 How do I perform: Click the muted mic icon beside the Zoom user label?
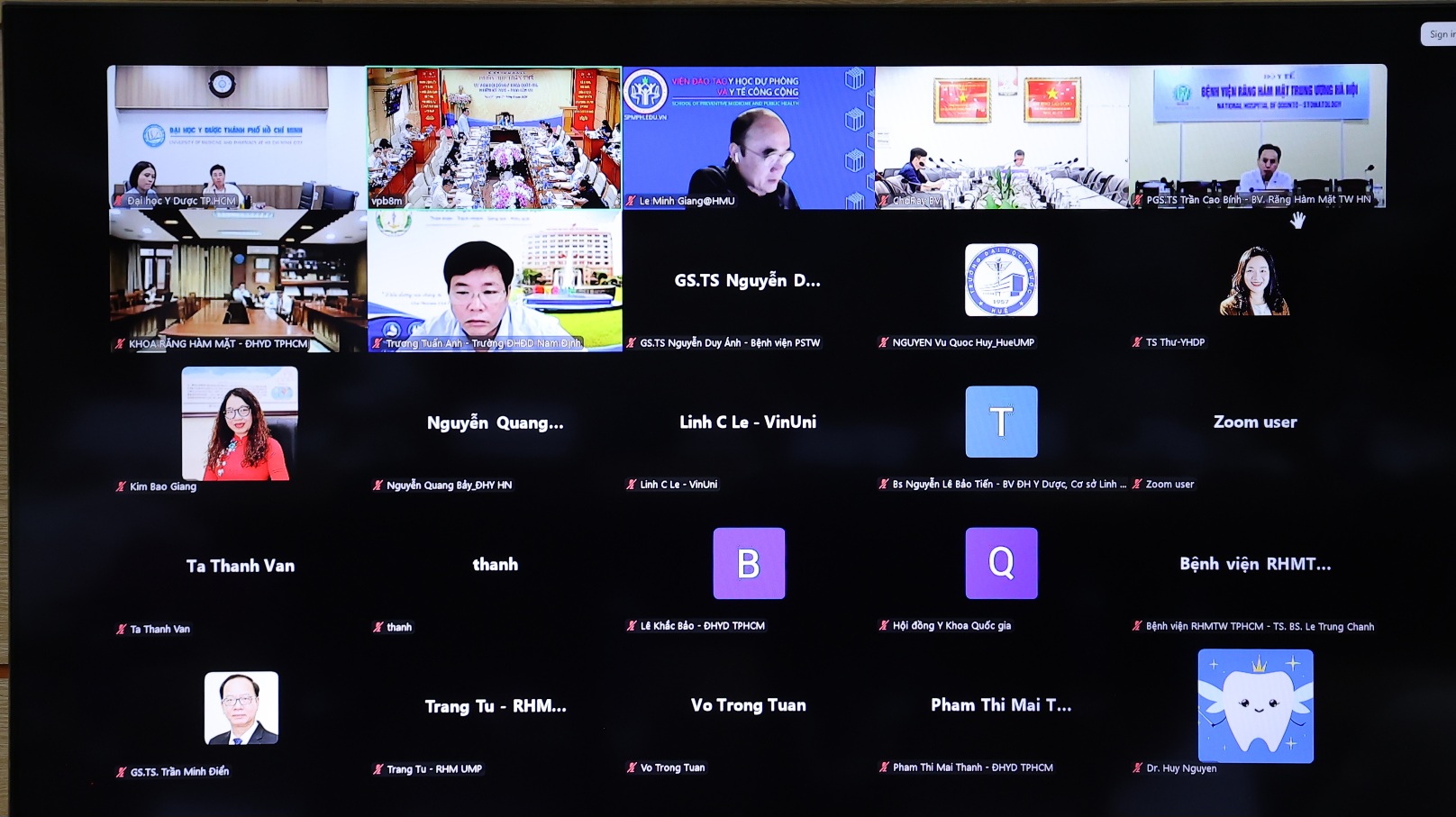pos(1137,484)
